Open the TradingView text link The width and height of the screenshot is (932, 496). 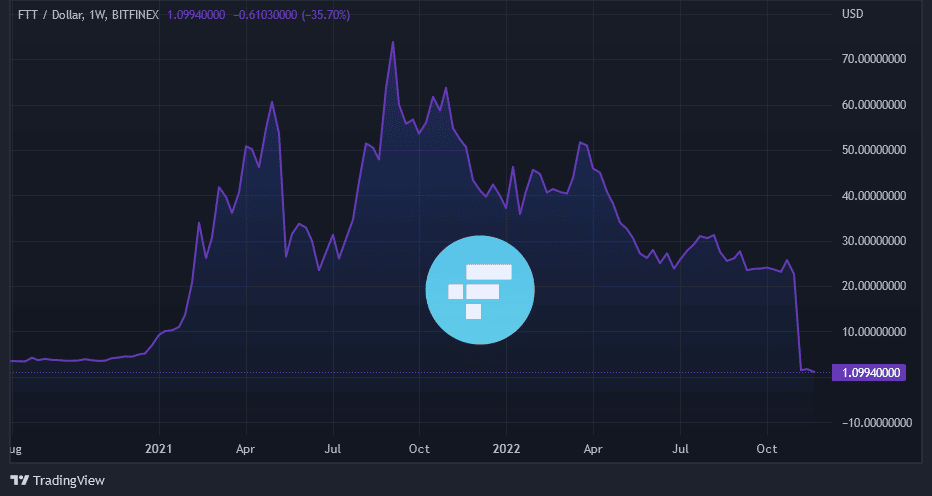tap(68, 481)
